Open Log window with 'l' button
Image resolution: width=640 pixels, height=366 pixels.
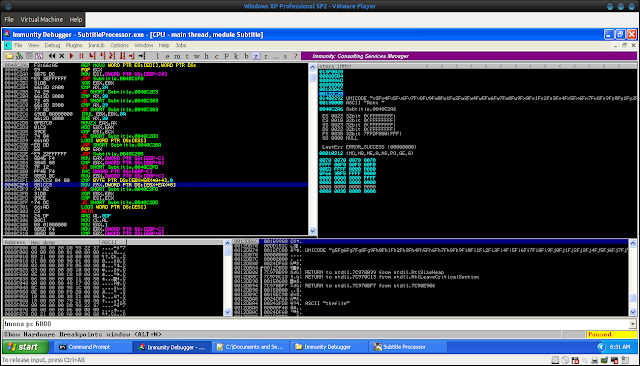(x=157, y=56)
